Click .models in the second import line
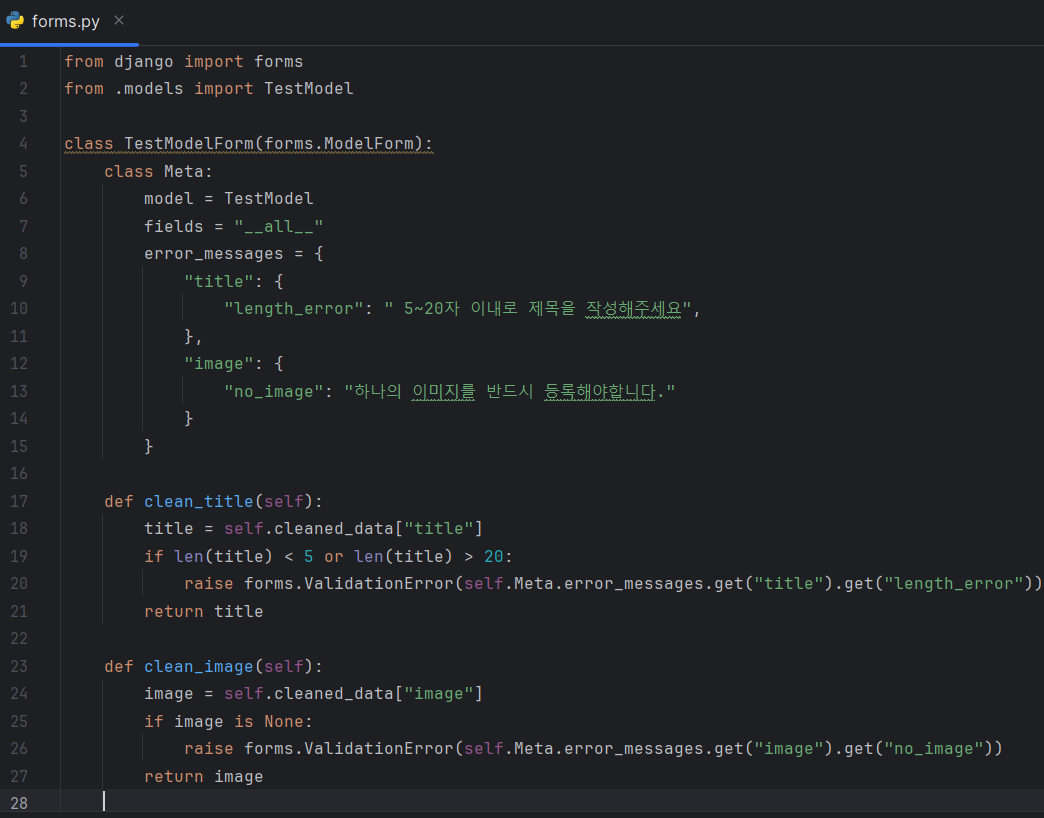The height and width of the screenshot is (818, 1044). coord(149,89)
